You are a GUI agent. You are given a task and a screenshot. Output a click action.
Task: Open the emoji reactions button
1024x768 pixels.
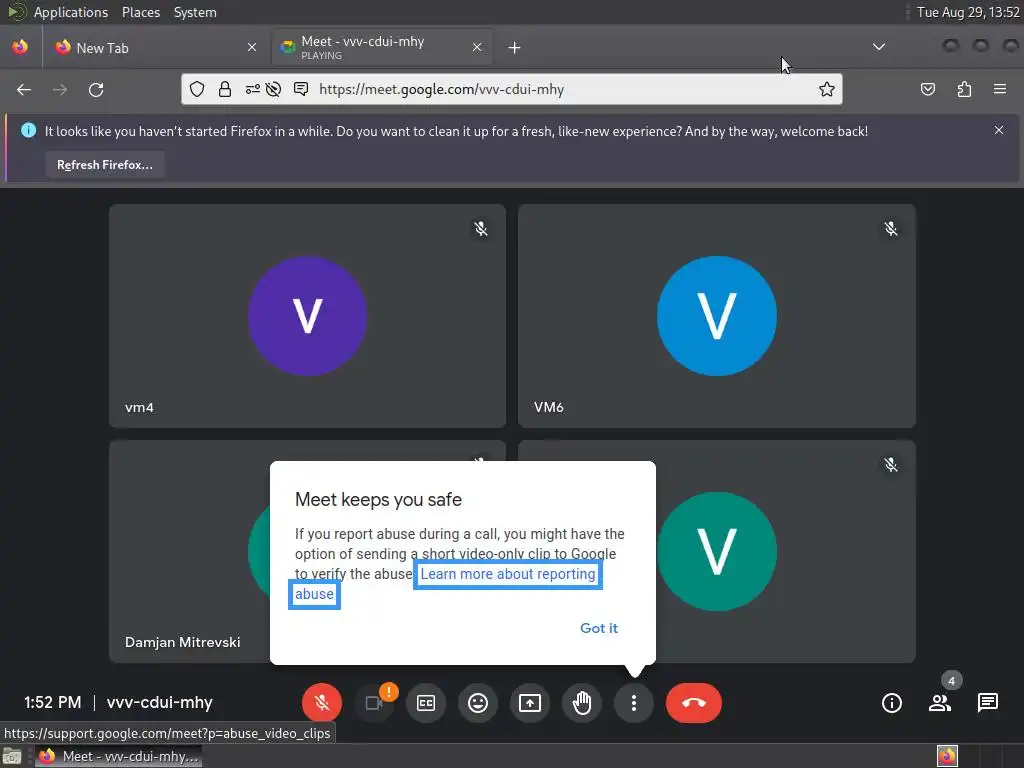tap(478, 703)
